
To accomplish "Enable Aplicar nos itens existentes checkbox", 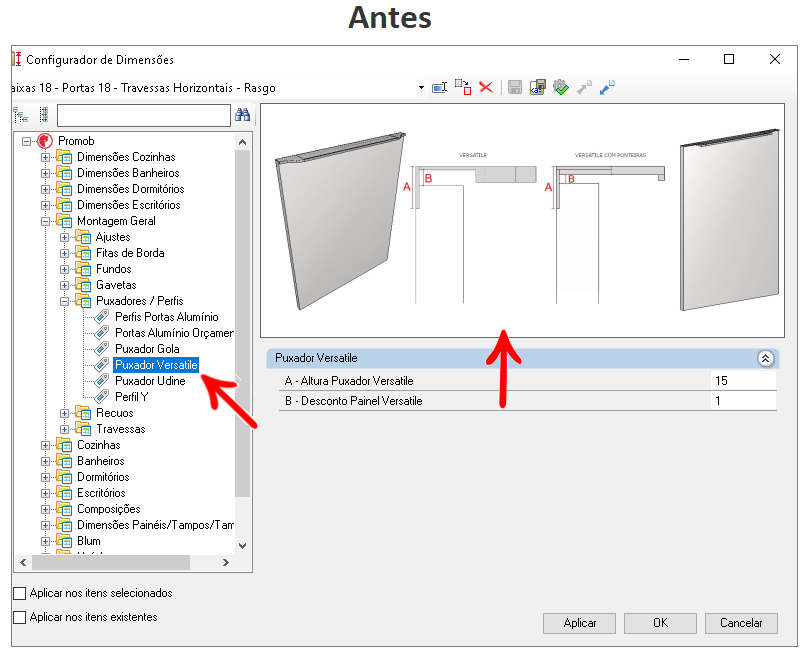I will (19, 617).
